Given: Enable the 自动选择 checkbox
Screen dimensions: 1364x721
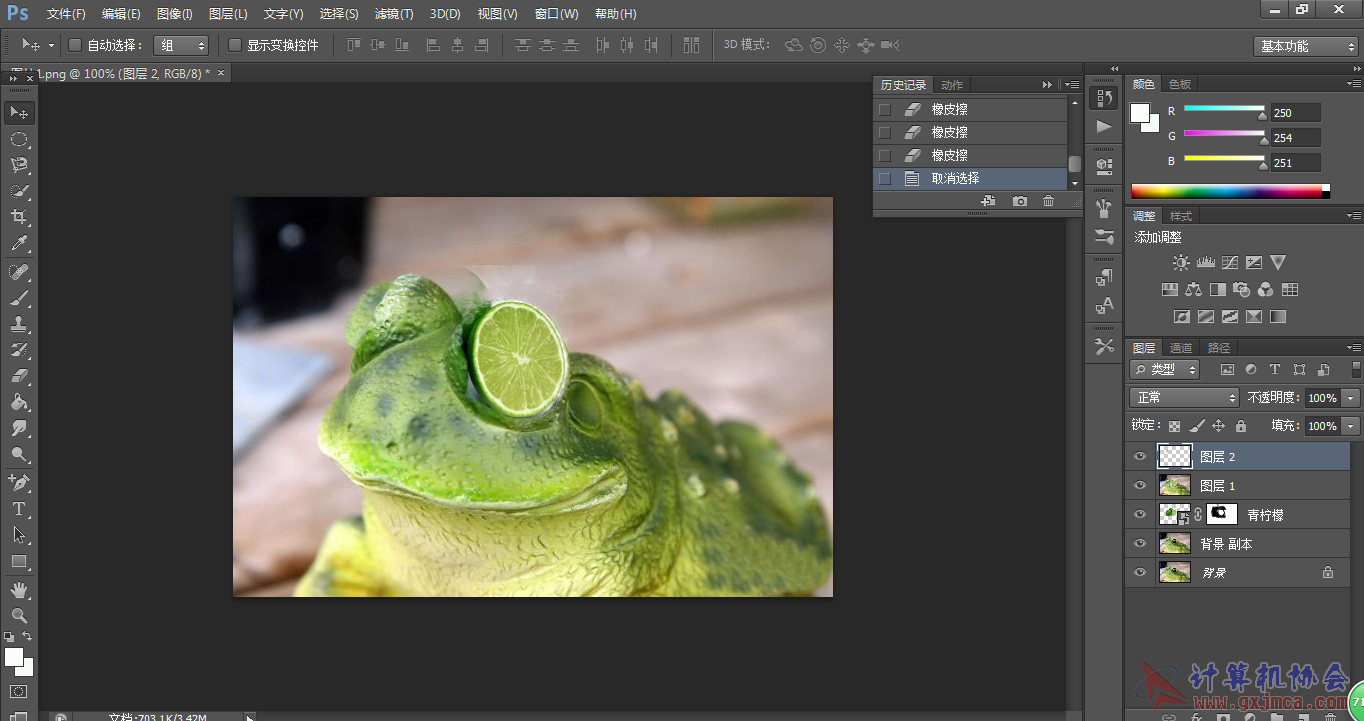Looking at the screenshot, I should [x=74, y=45].
